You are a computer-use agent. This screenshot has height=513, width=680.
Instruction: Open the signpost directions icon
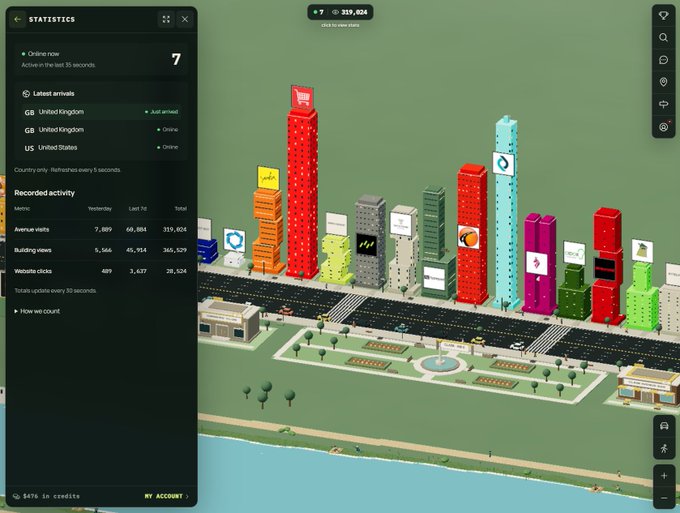coord(663,104)
